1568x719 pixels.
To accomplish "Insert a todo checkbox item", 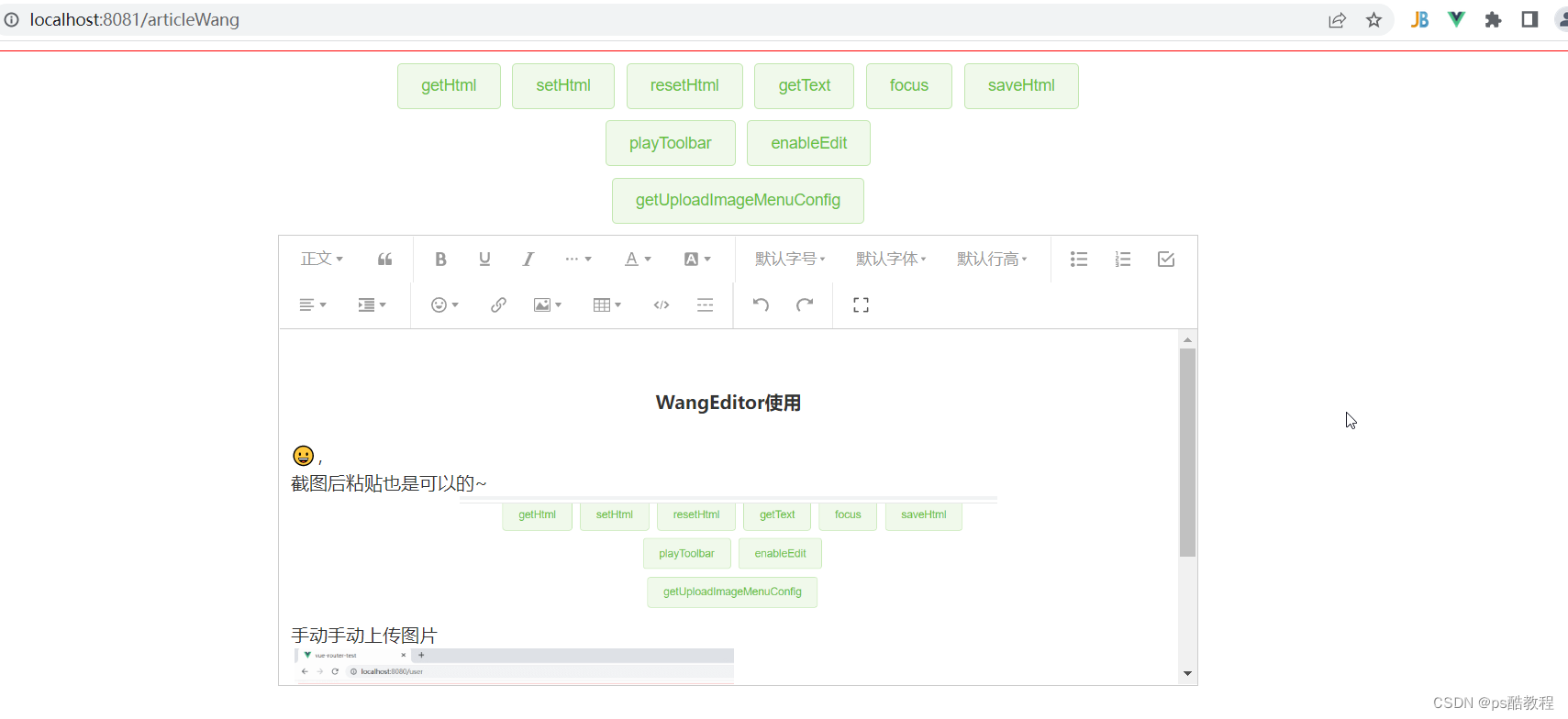I will 1166,260.
